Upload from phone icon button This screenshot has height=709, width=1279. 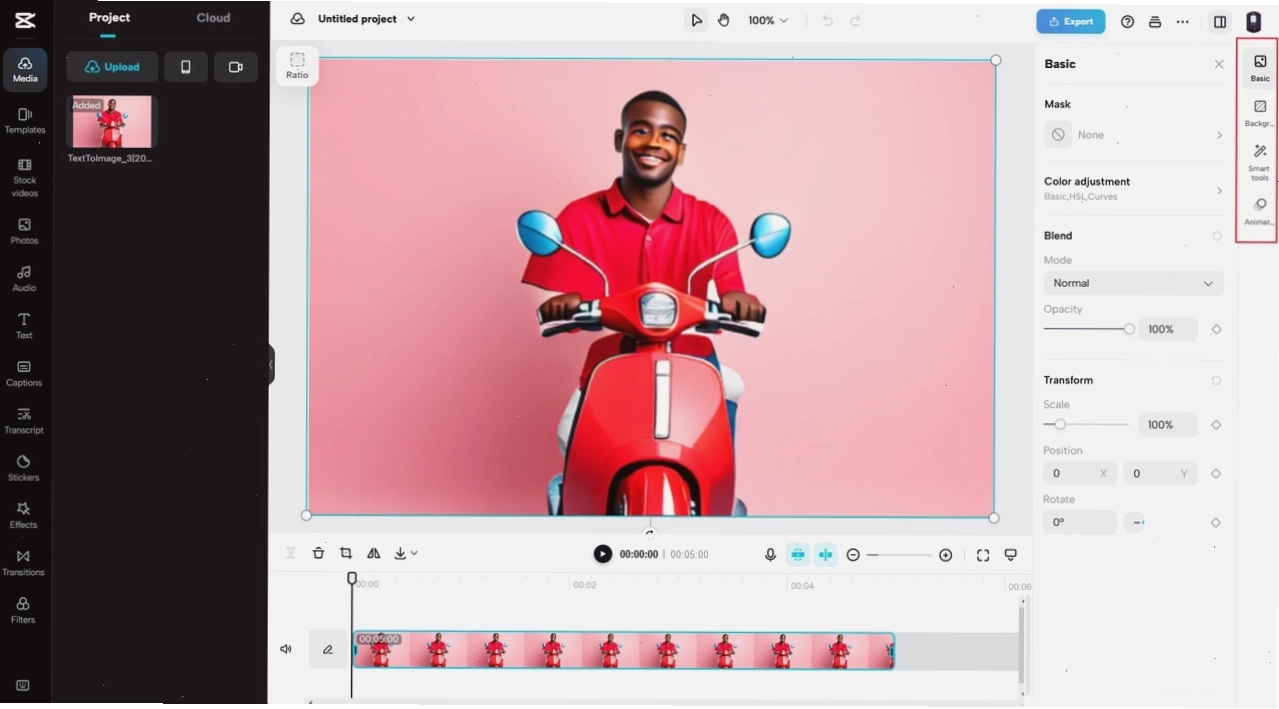186,67
